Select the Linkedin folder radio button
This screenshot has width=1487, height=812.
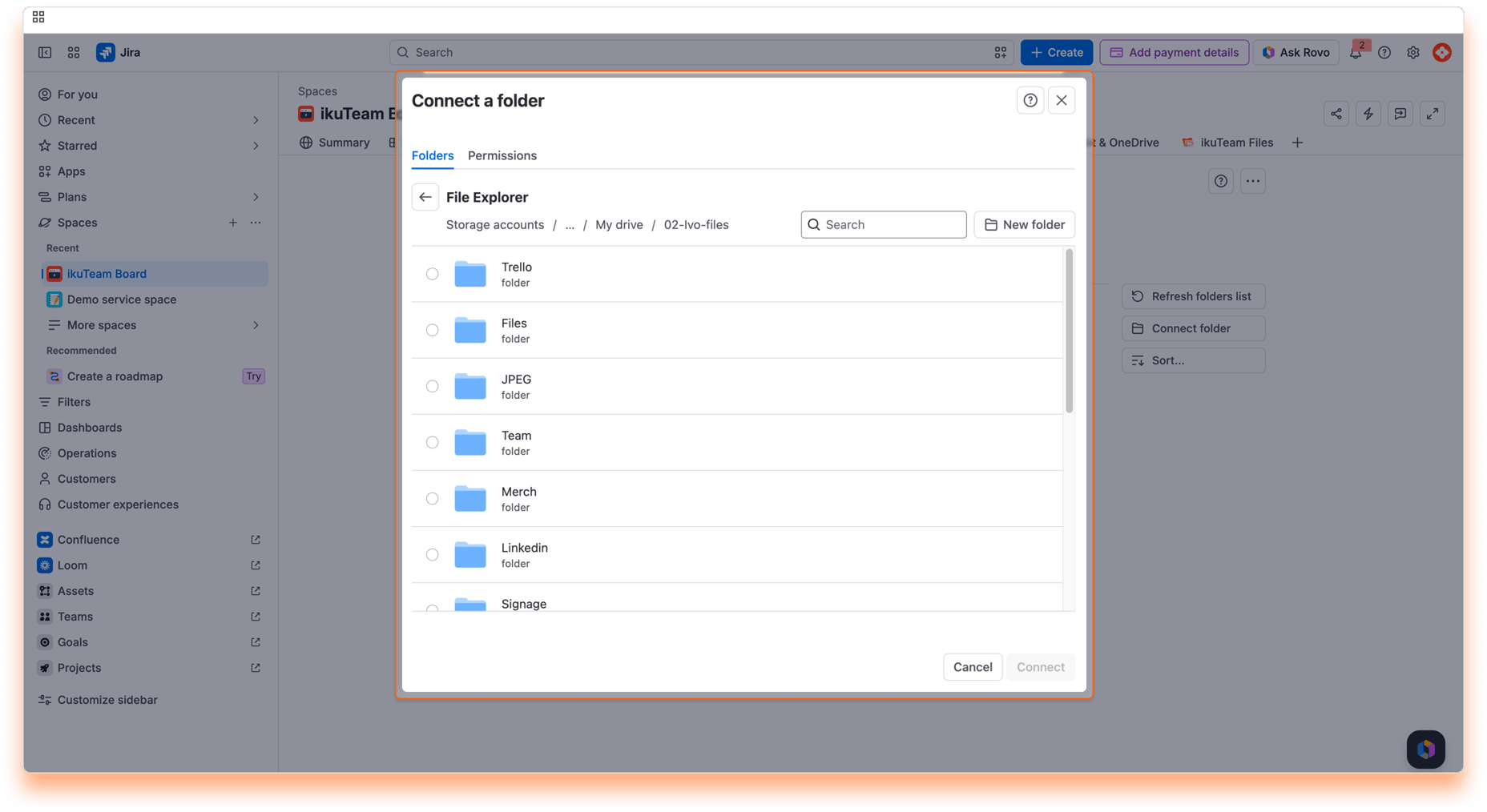point(432,554)
